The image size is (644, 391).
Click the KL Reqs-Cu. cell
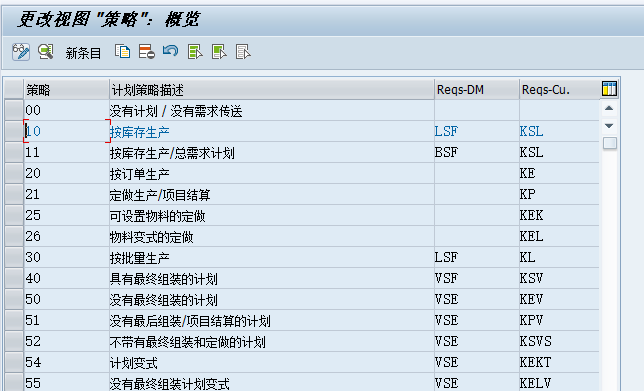tap(559, 258)
